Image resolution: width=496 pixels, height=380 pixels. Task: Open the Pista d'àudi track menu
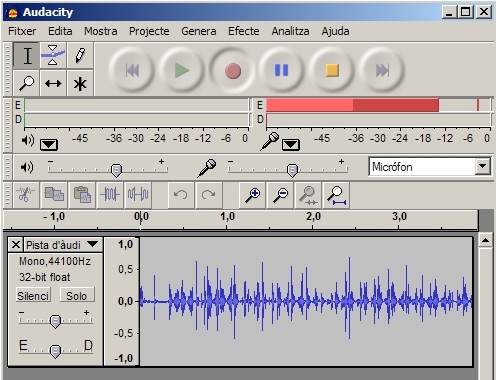coord(62,245)
